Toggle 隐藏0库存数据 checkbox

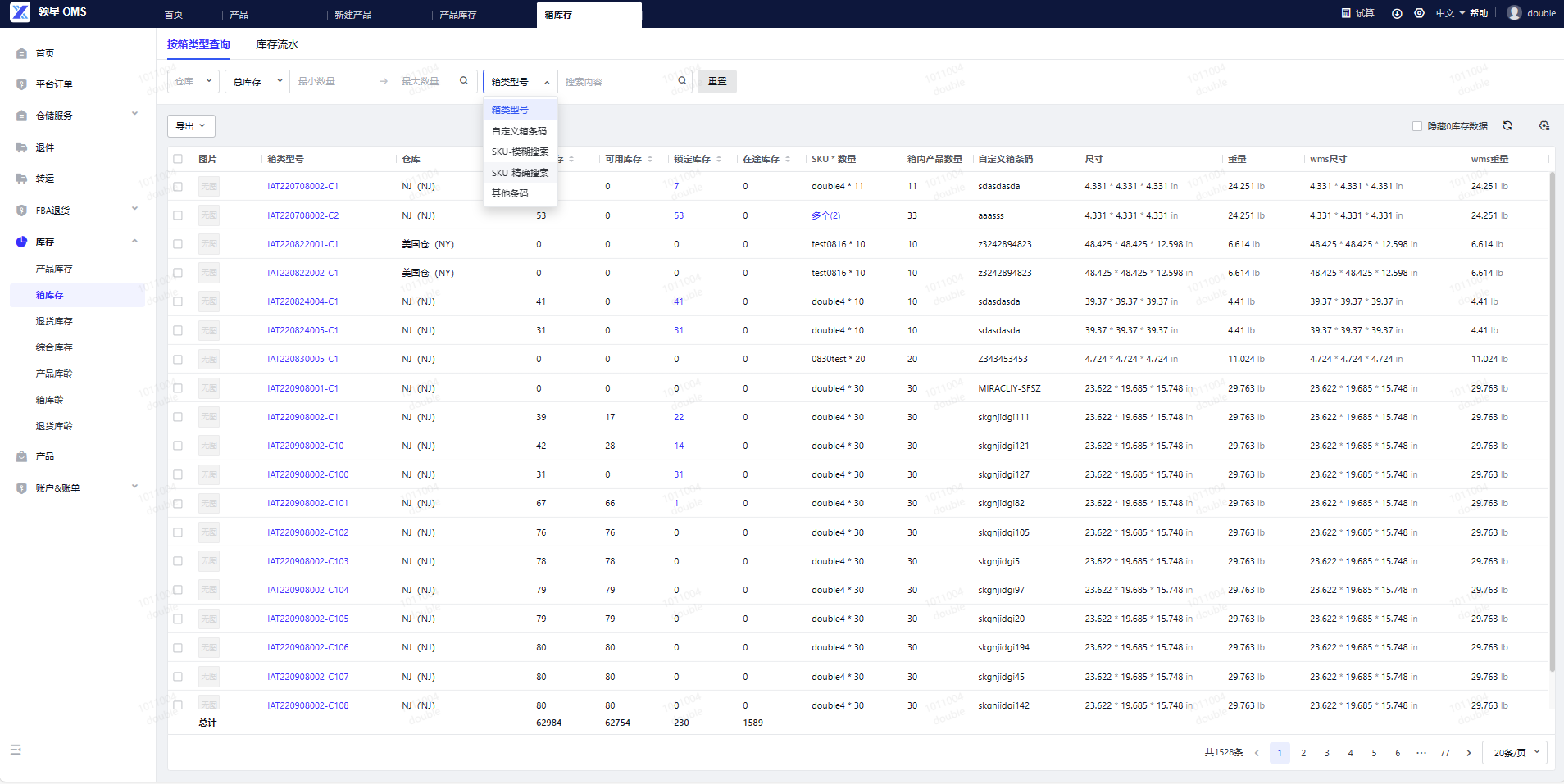pyautogui.click(x=1417, y=126)
